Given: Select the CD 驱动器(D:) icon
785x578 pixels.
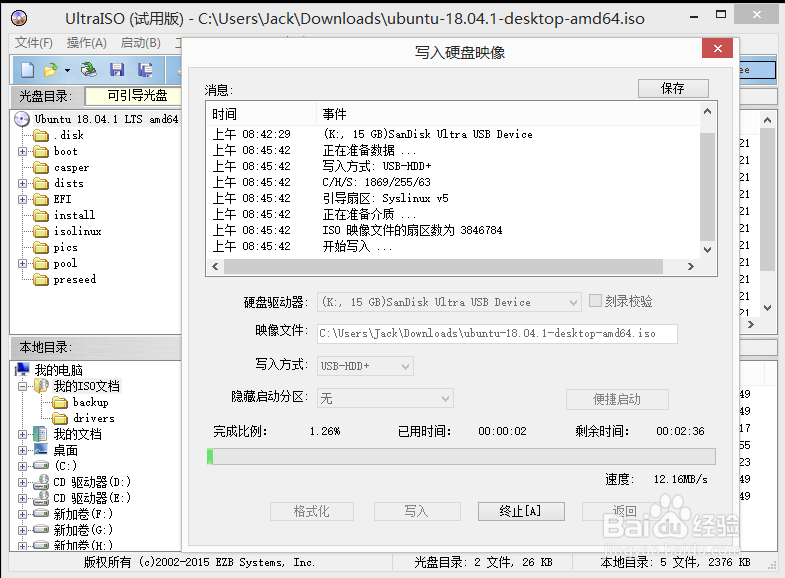Looking at the screenshot, I should pyautogui.click(x=41, y=482).
